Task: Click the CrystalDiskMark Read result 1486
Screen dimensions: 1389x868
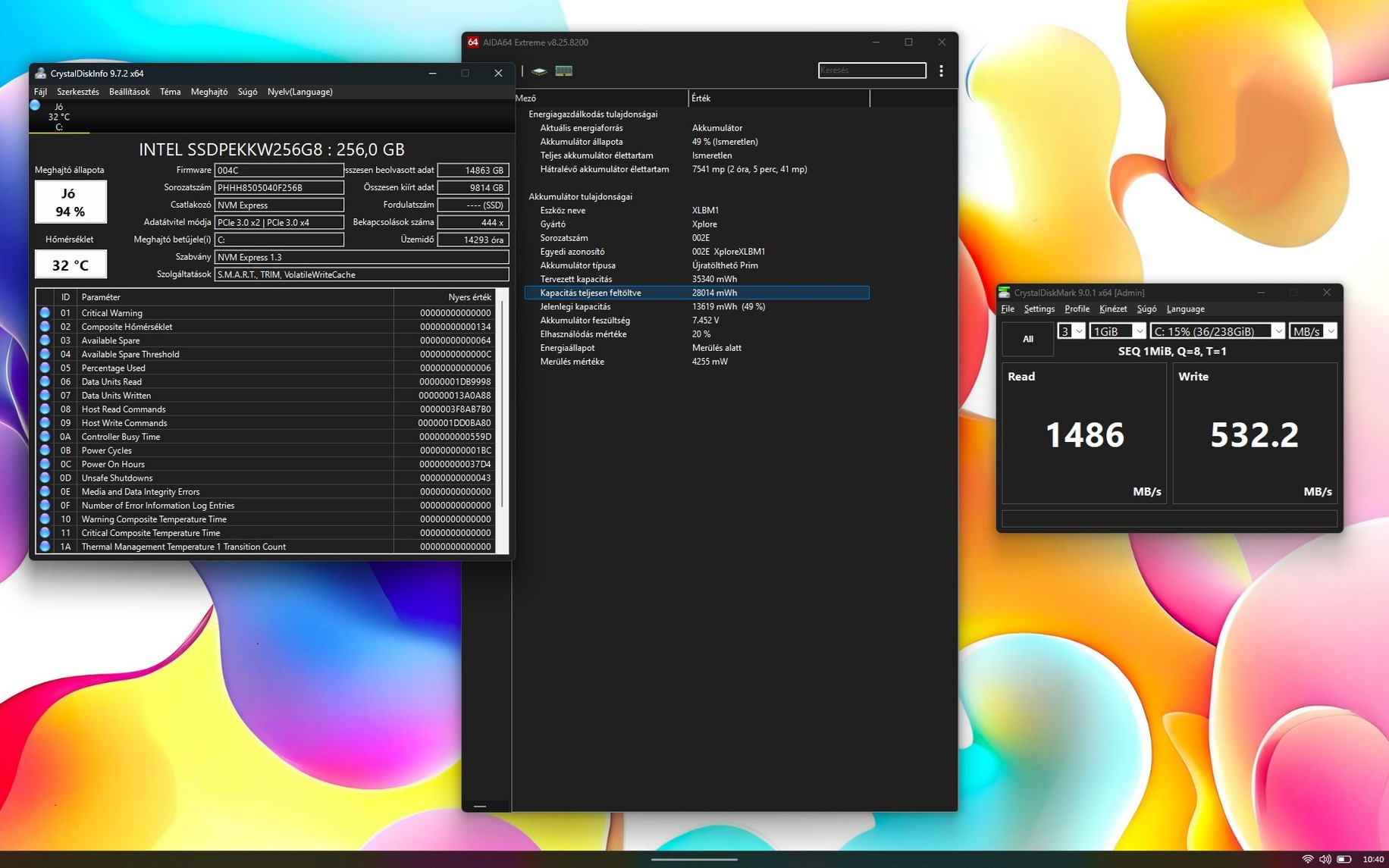Action: 1084,435
